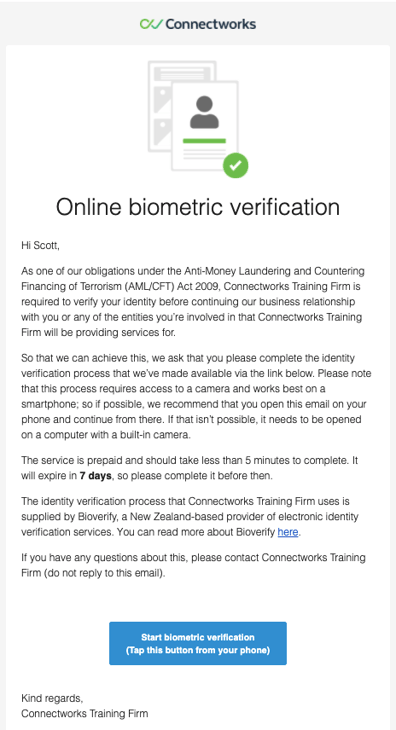Click the person silhouette on the ID card

pos(204,112)
